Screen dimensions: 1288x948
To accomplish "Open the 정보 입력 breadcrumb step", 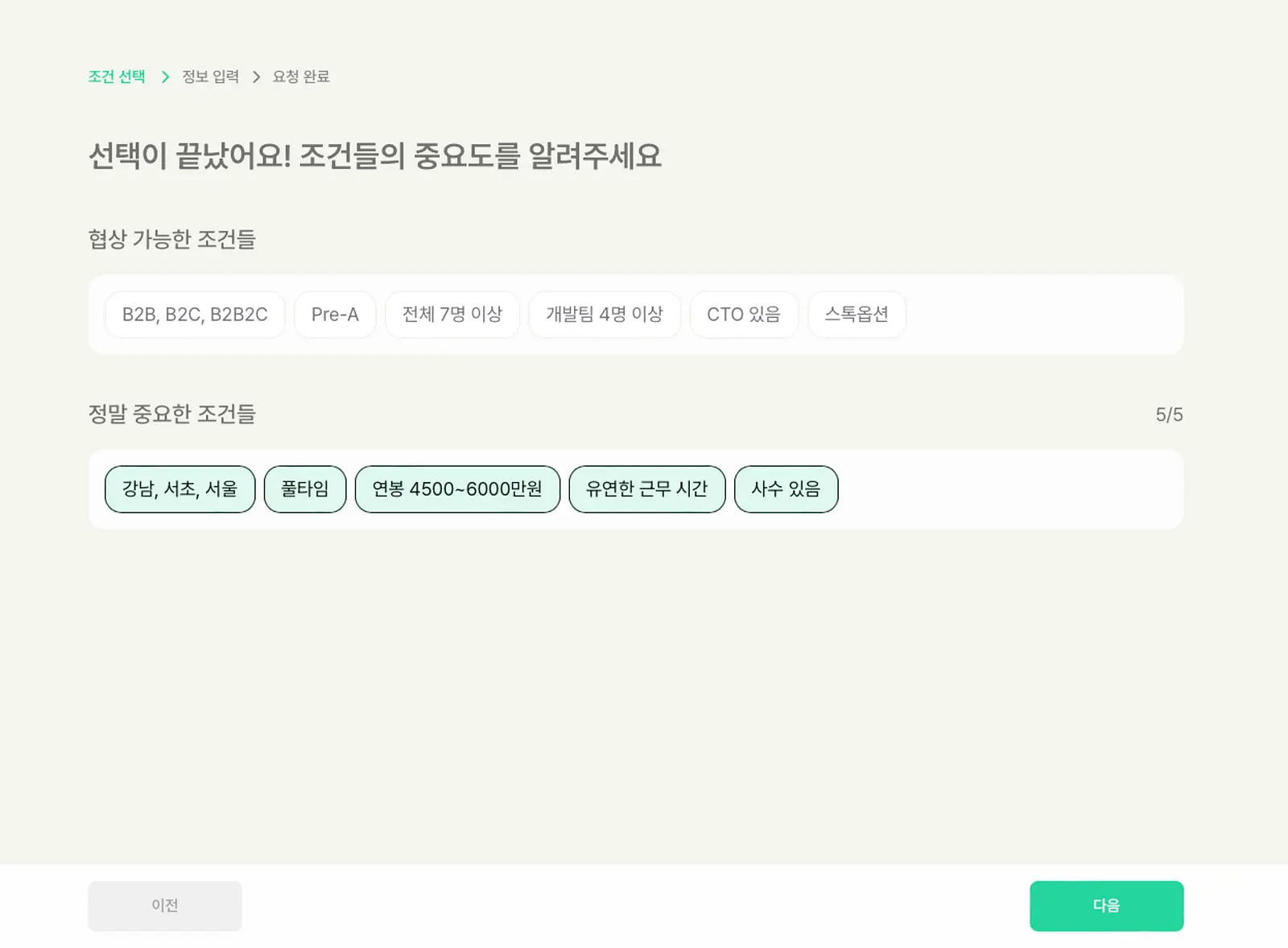I will 211,76.
